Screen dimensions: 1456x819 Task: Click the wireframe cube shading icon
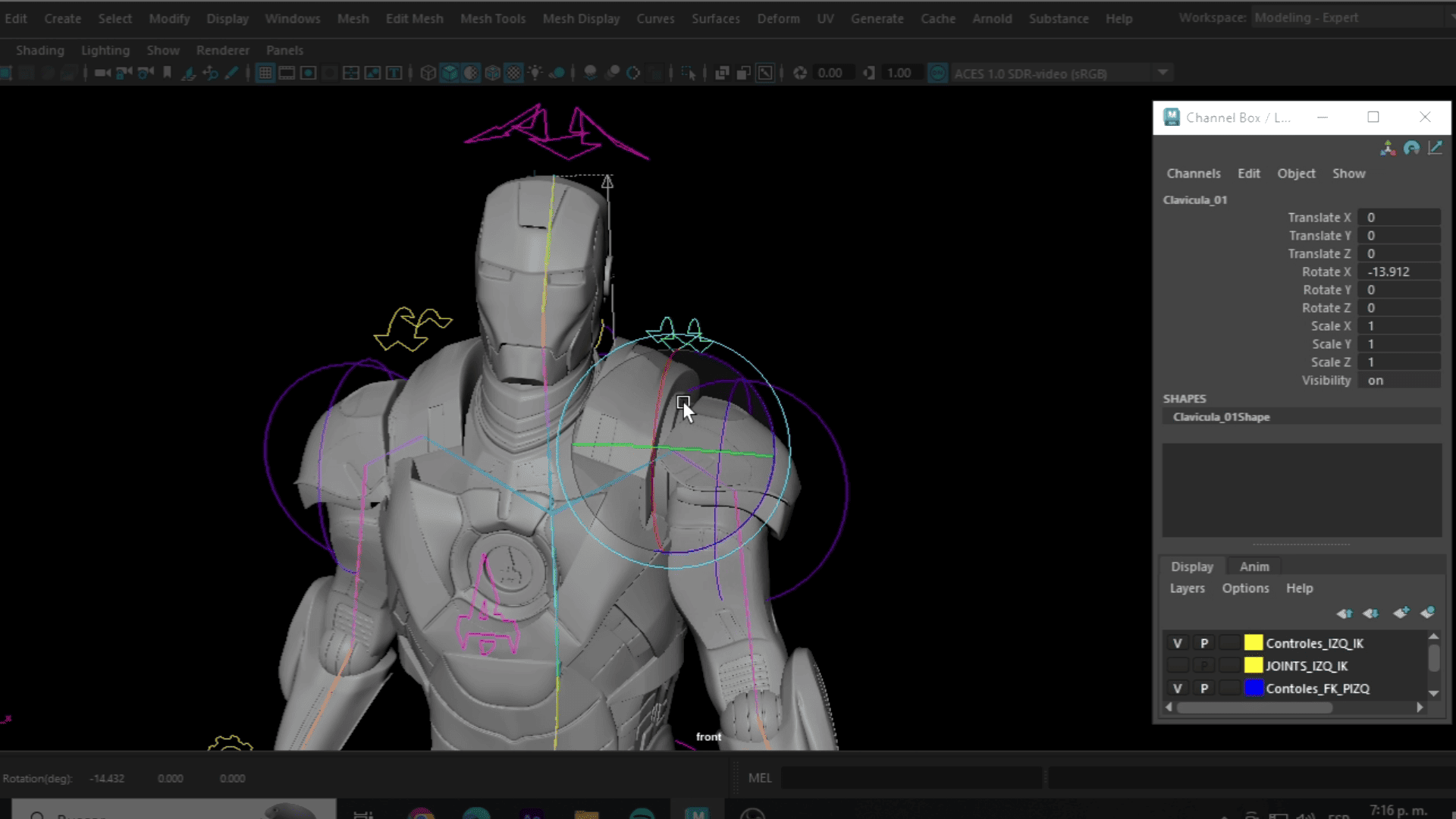[428, 74]
